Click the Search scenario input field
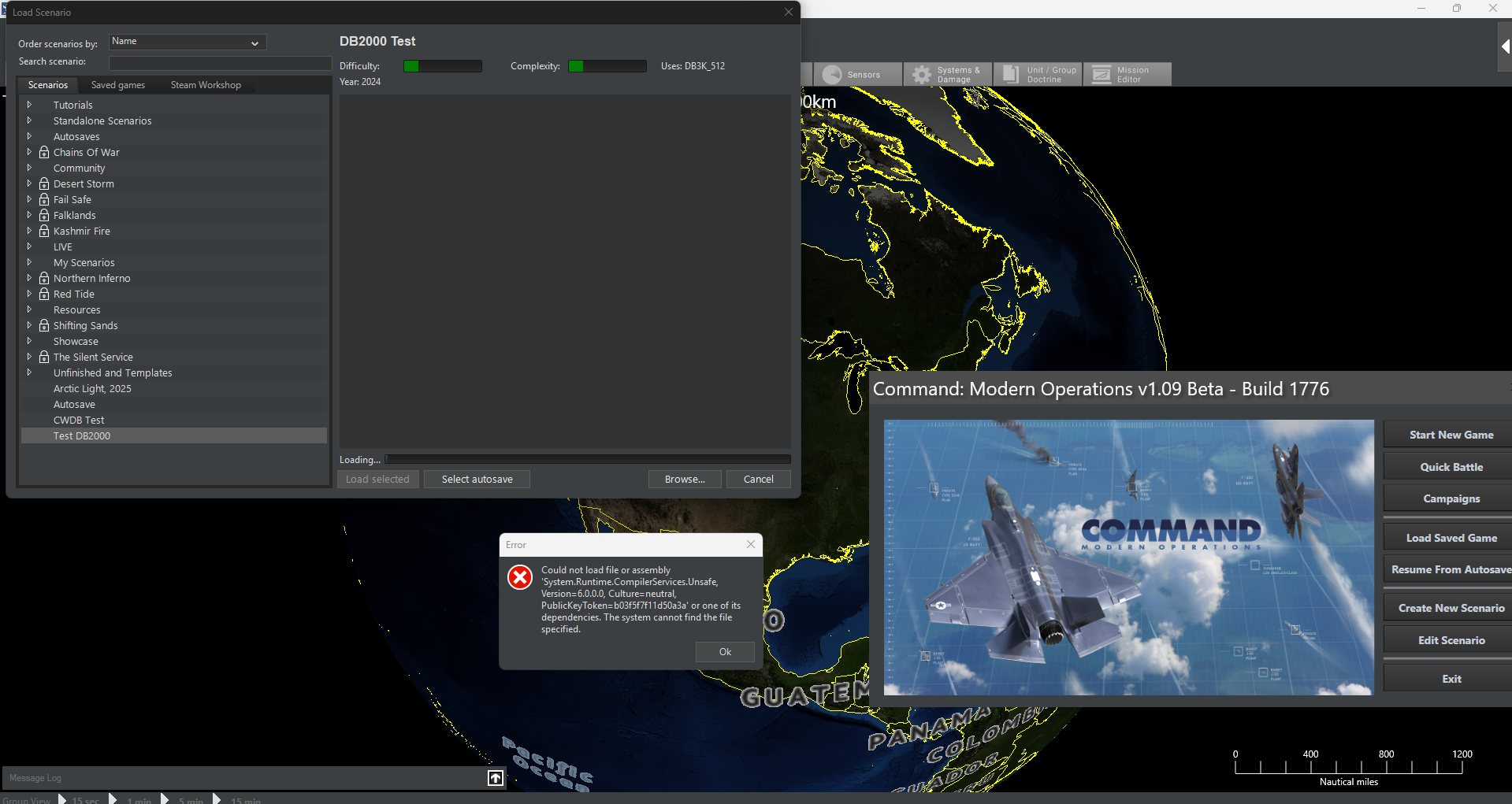The image size is (1512, 804). click(220, 61)
